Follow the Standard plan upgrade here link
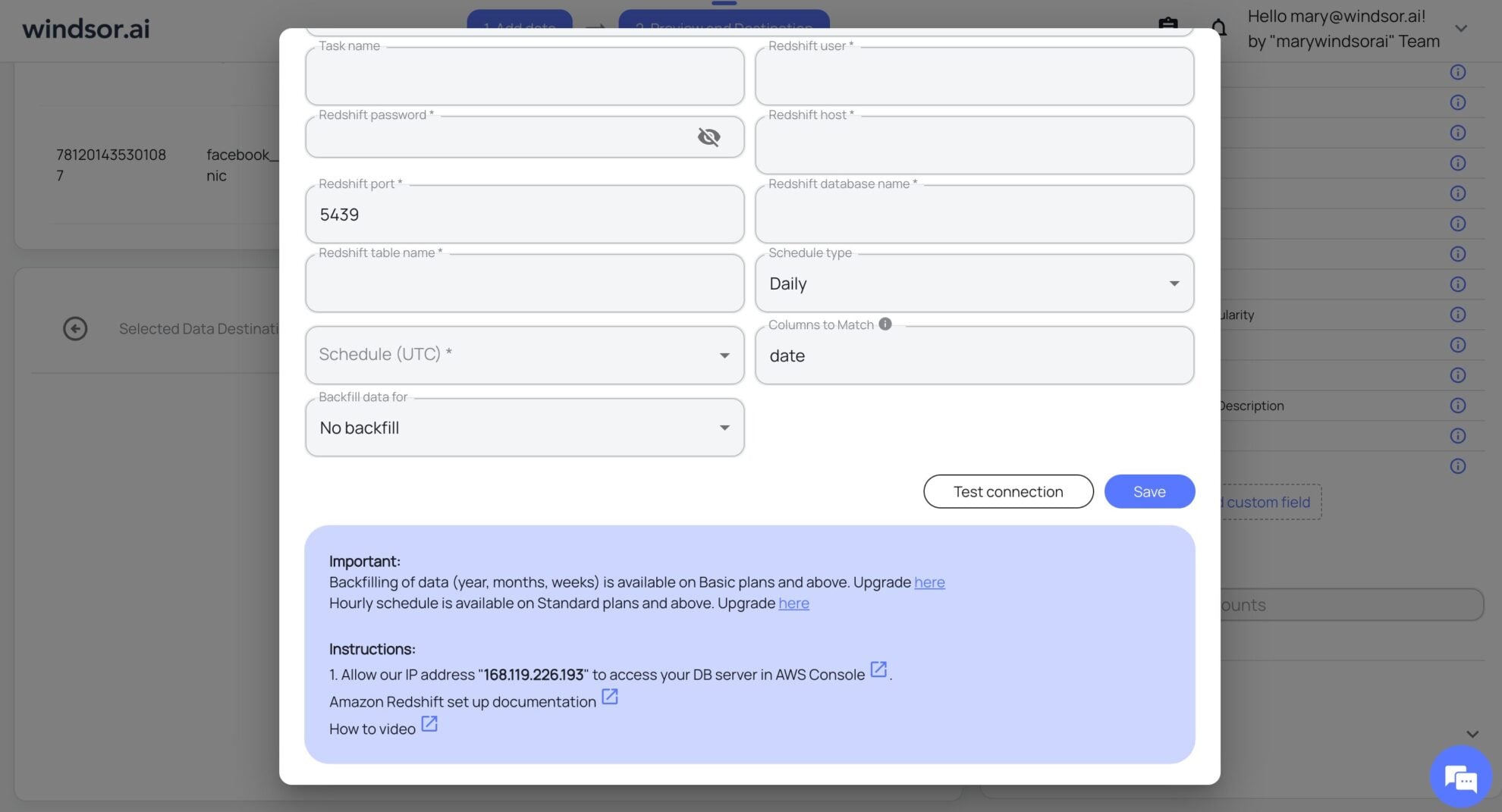The width and height of the screenshot is (1502, 812). tap(793, 604)
